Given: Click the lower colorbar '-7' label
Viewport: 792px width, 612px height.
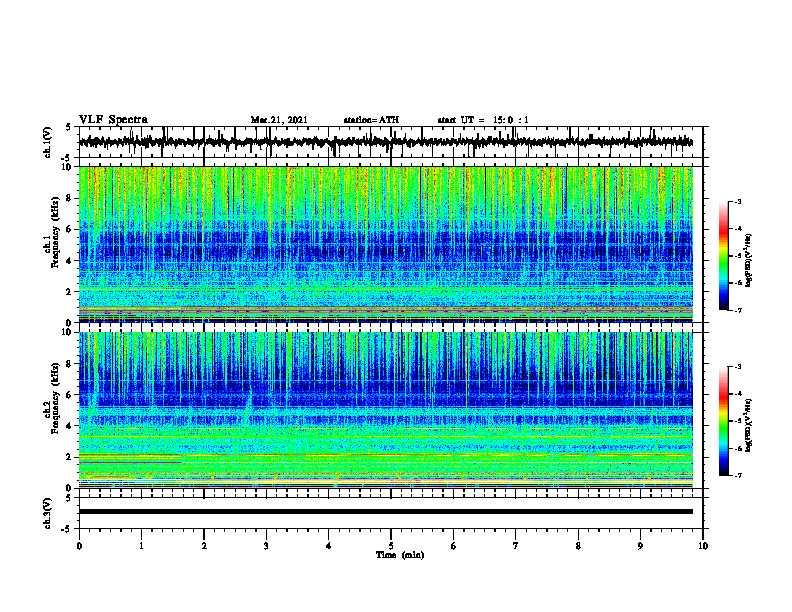Looking at the screenshot, I should pos(738,476).
